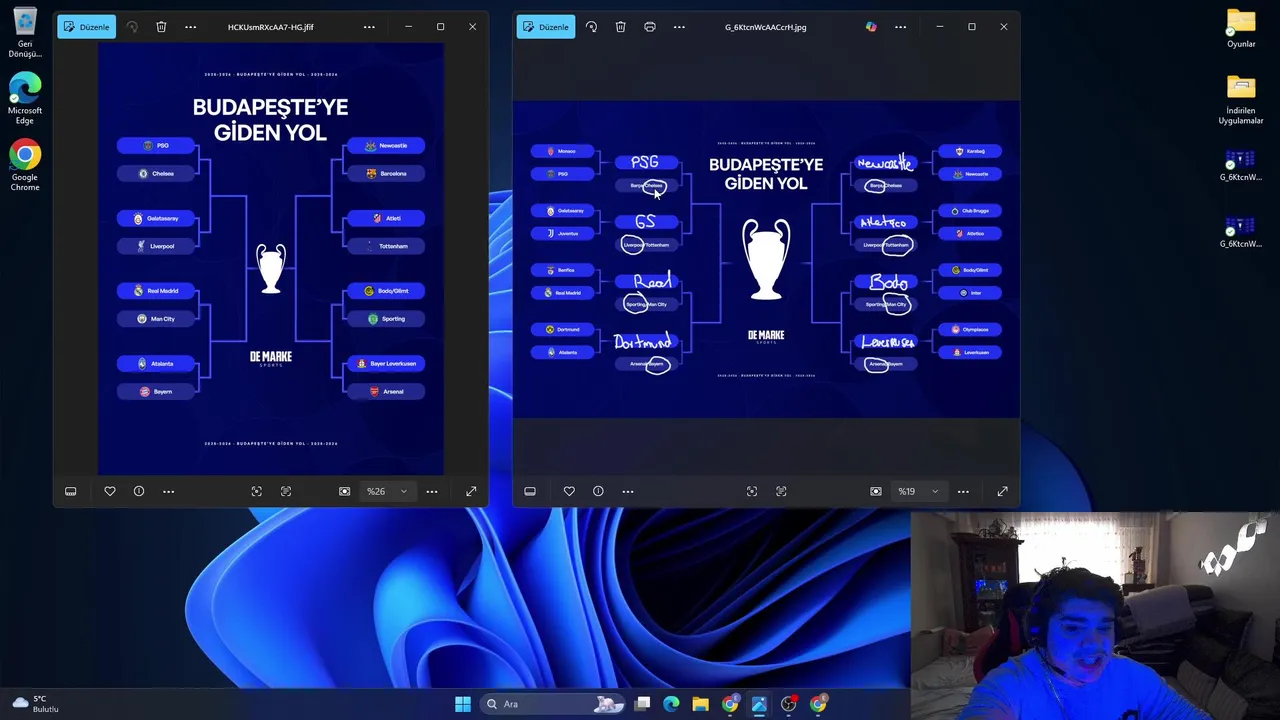Open settings menu right of Copilot icon, jpg window

point(900,27)
